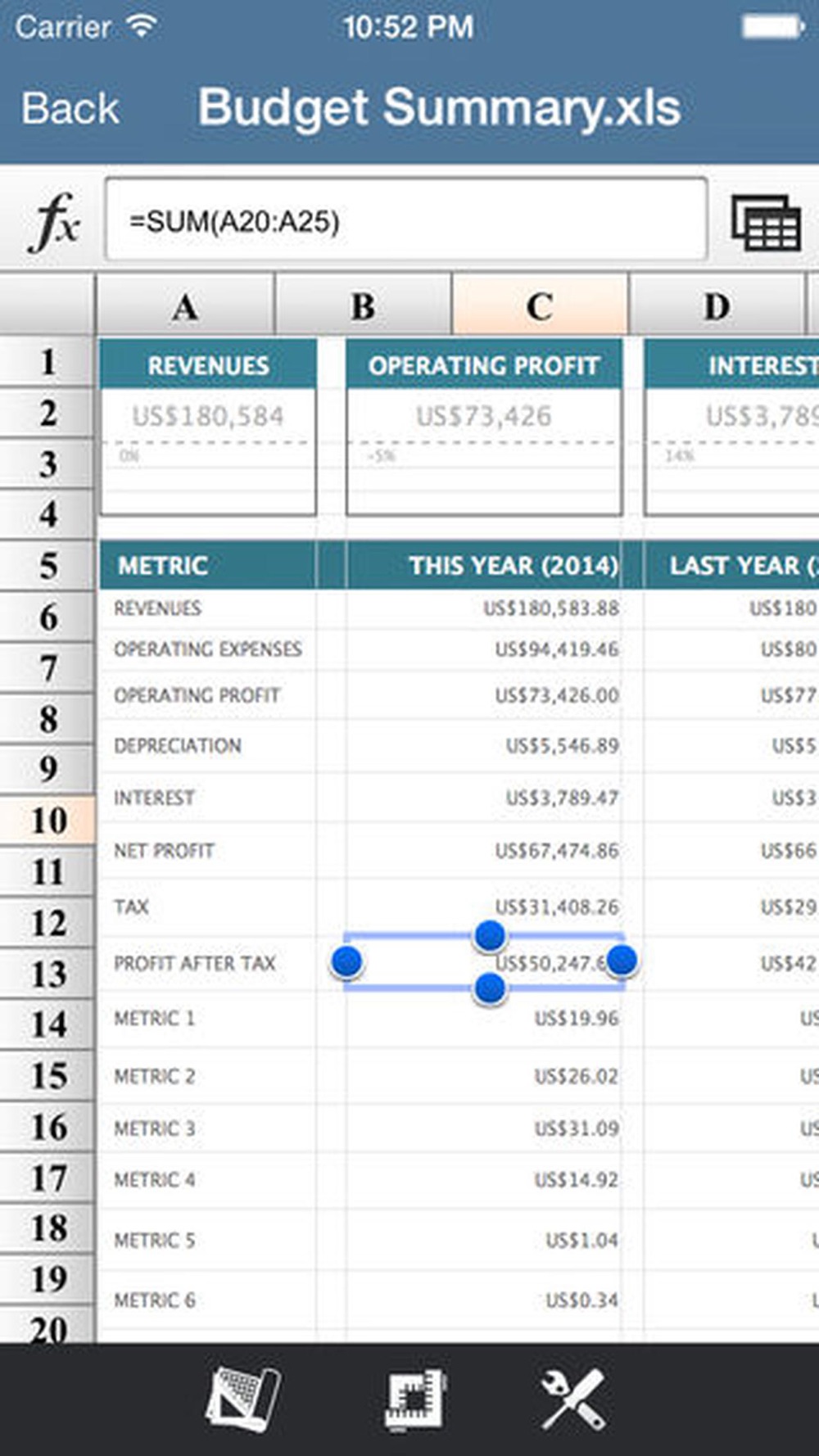This screenshot has height=1456, width=819.
Task: Tap the top selection handle dot
Action: tap(490, 935)
